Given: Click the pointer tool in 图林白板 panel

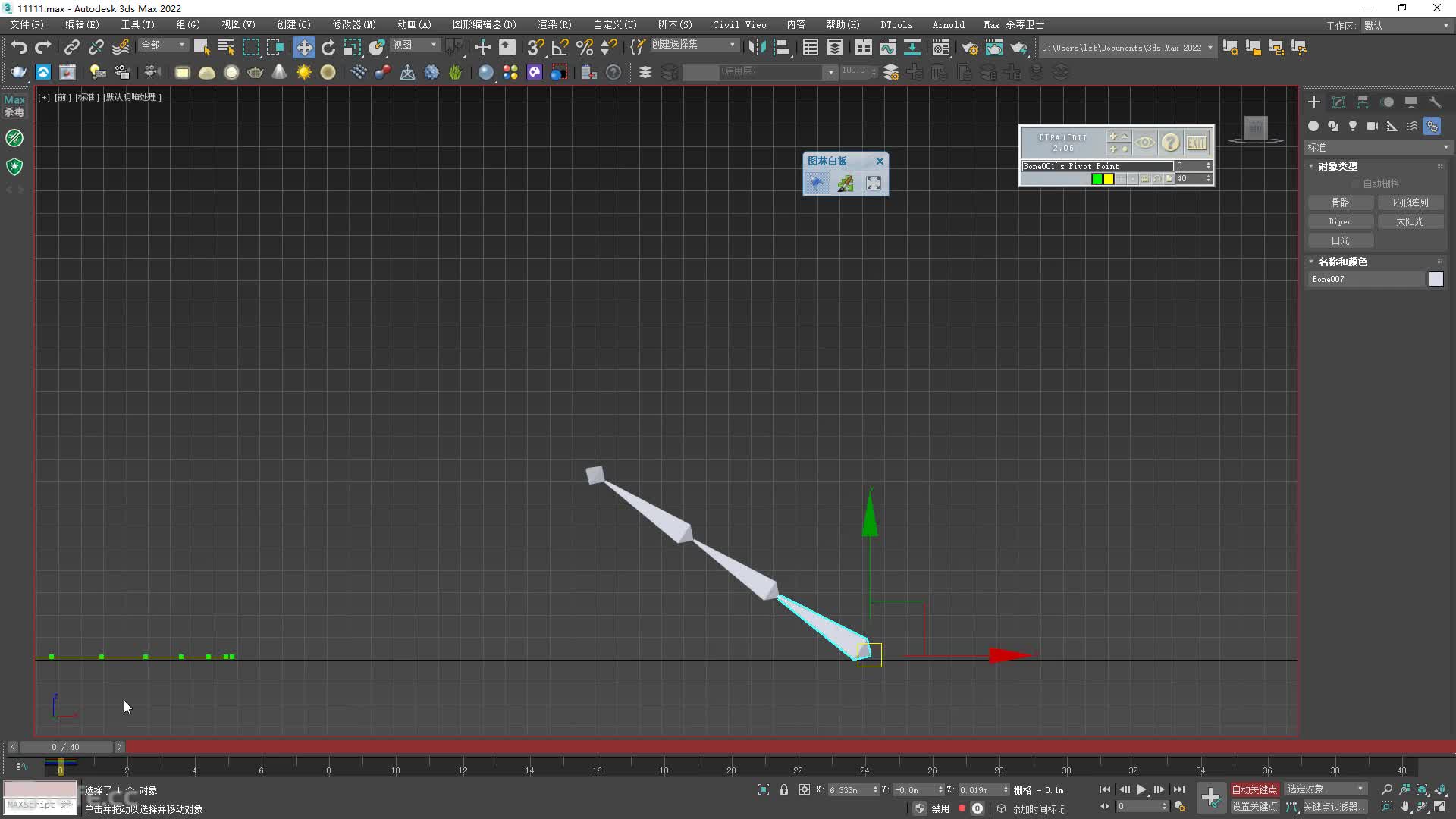Looking at the screenshot, I should point(817,183).
